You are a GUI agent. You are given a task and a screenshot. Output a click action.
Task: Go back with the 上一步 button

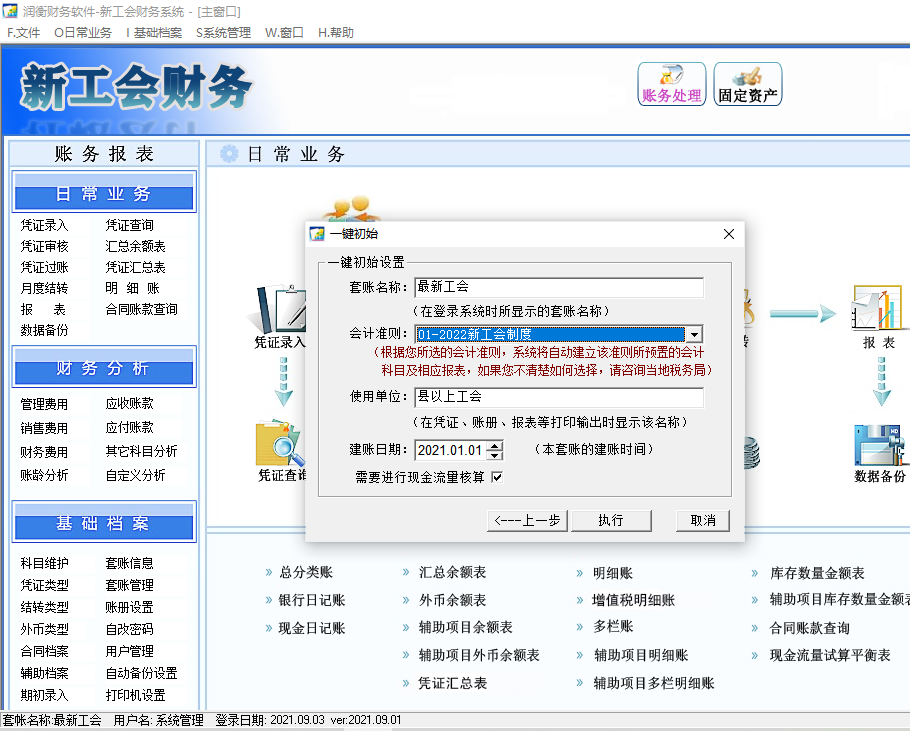527,520
